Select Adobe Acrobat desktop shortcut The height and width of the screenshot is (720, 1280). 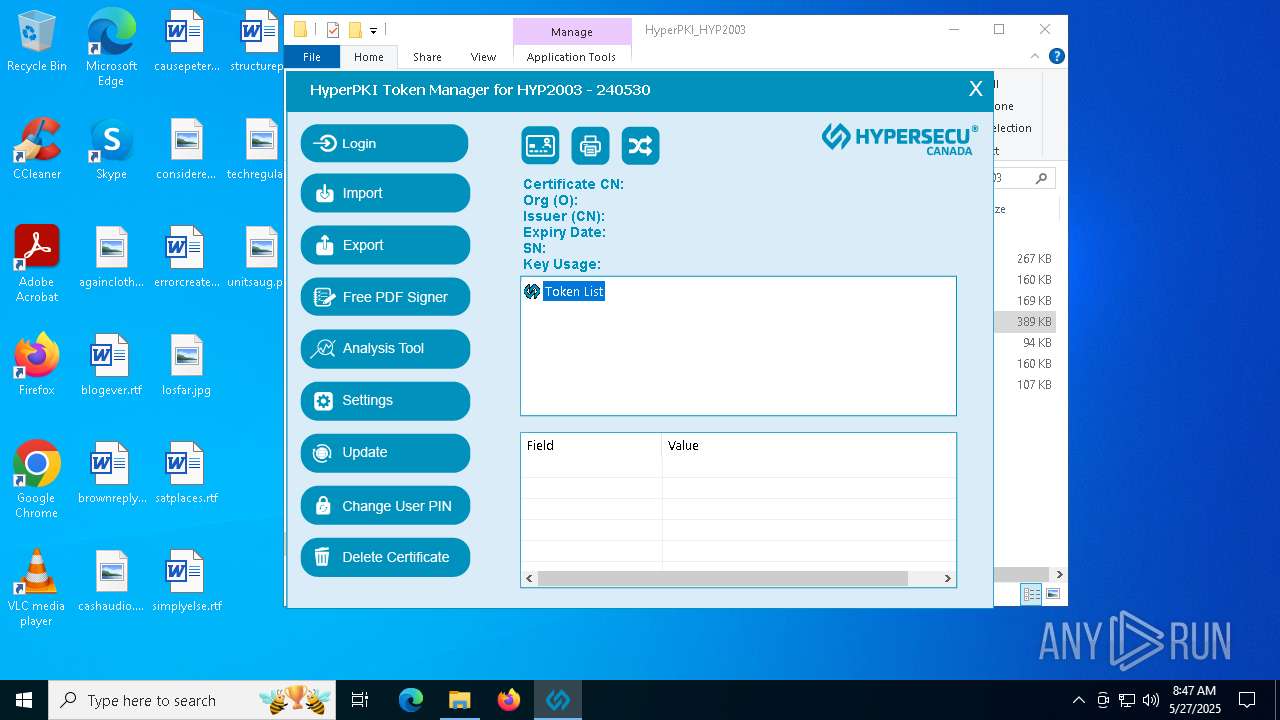click(37, 264)
